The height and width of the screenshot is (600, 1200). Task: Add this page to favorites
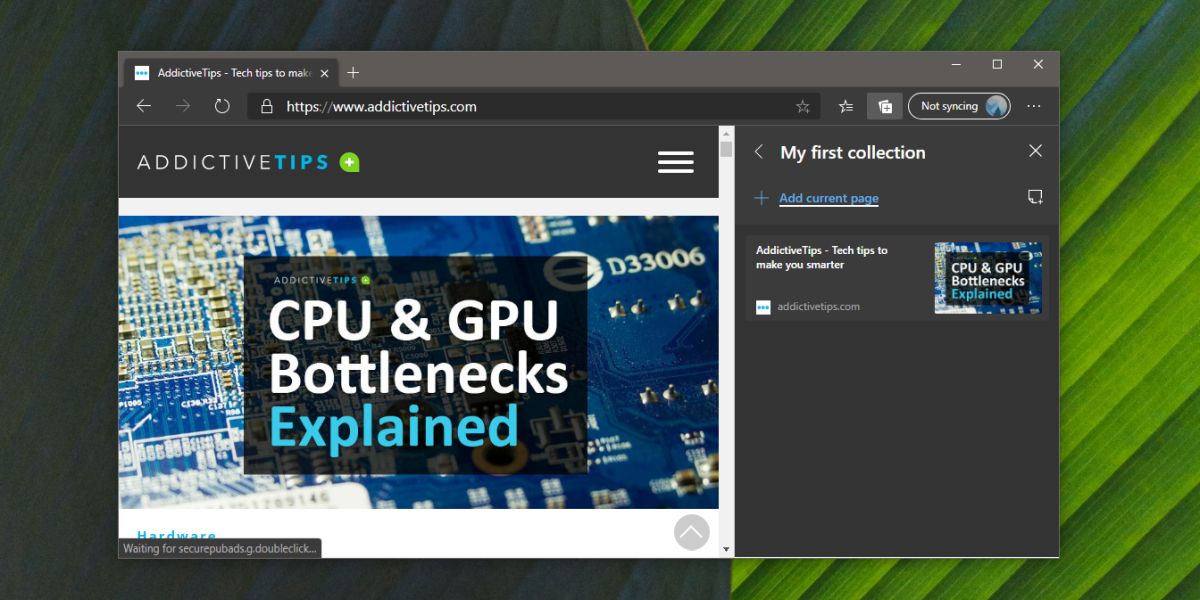[802, 106]
